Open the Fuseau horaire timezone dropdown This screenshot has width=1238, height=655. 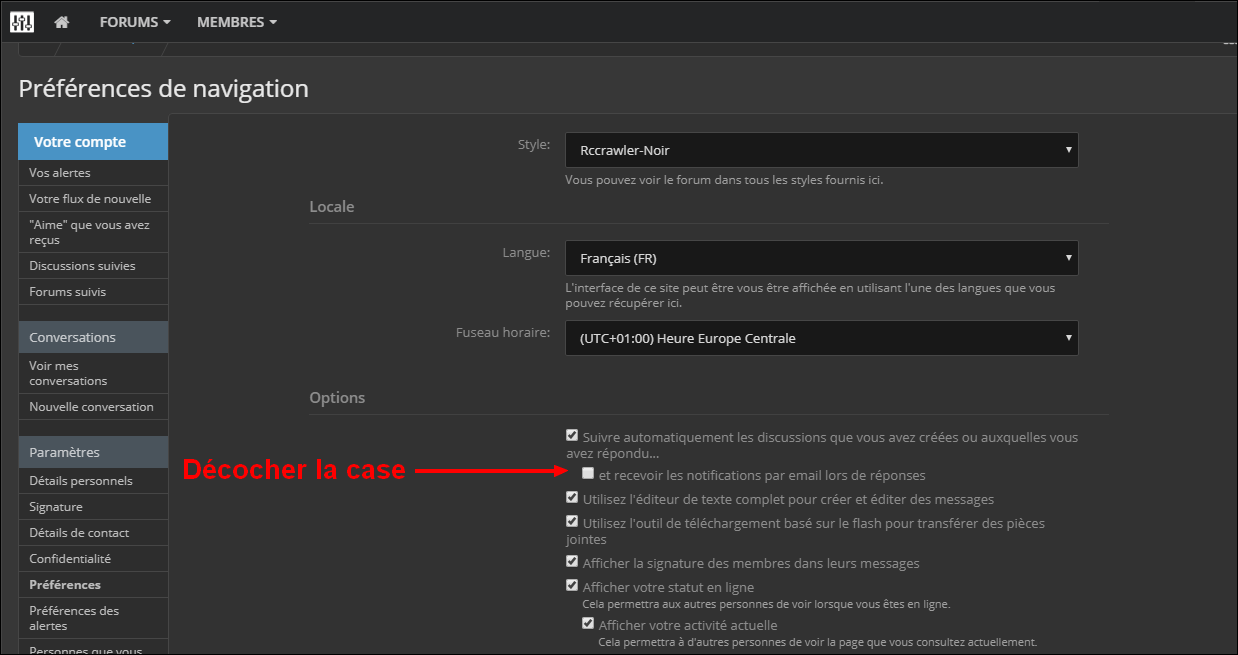[x=821, y=338]
